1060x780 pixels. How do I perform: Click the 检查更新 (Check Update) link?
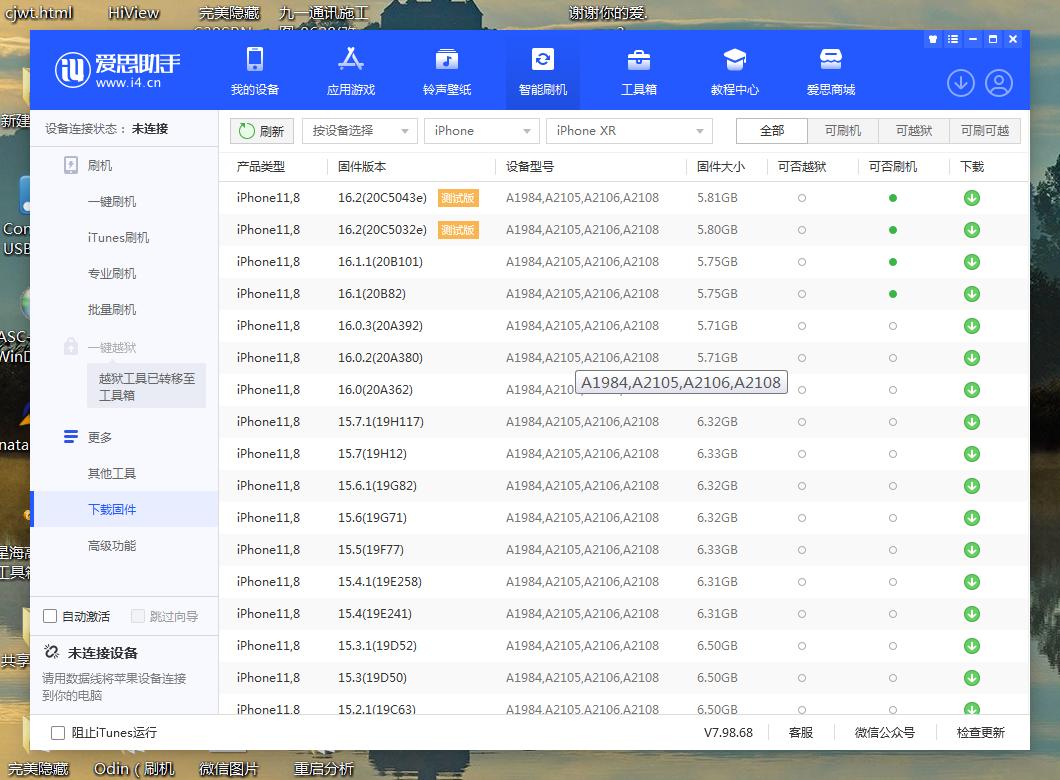(x=979, y=732)
